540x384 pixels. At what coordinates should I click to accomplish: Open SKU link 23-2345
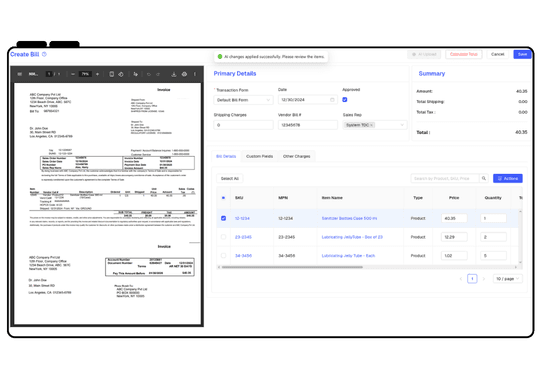pyautogui.click(x=243, y=237)
